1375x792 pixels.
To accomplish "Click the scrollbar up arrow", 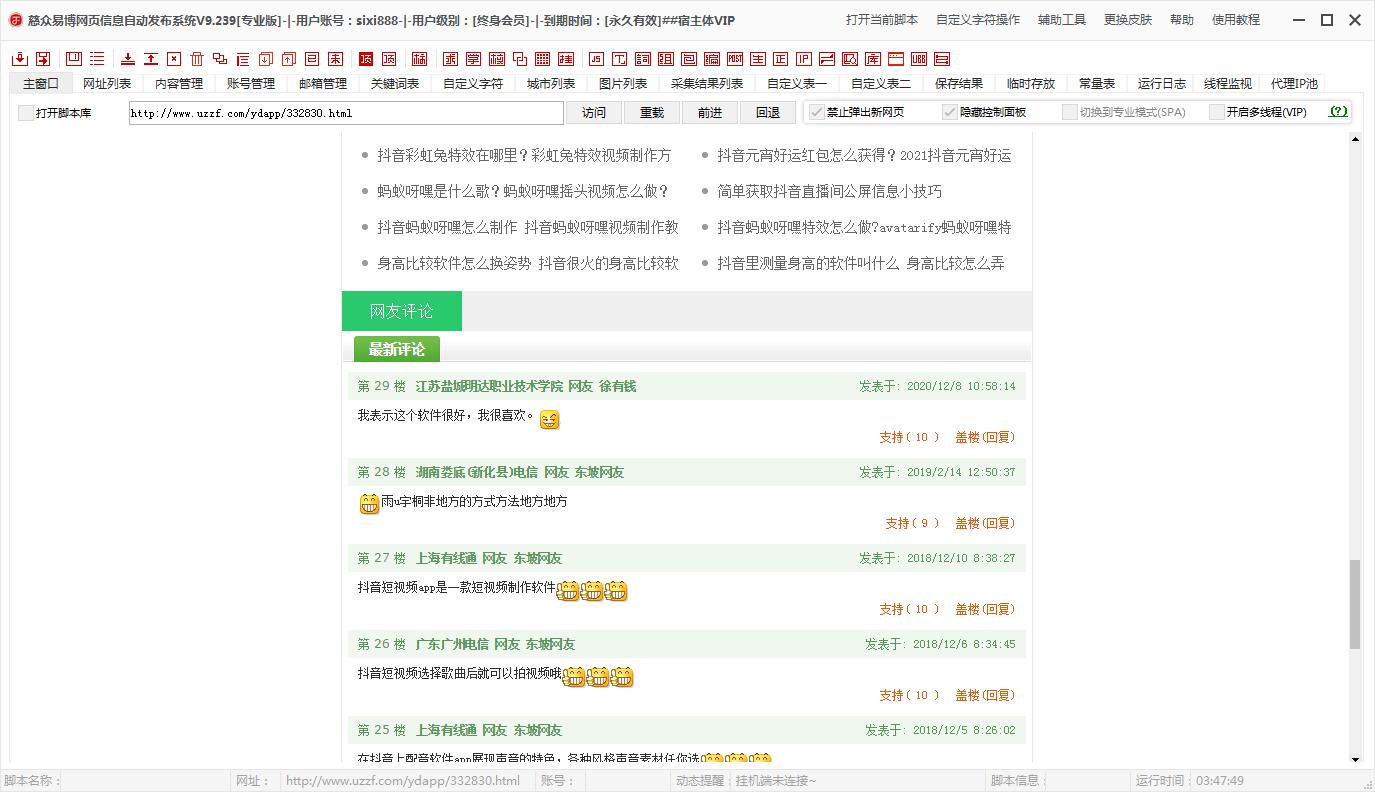I will [1355, 140].
